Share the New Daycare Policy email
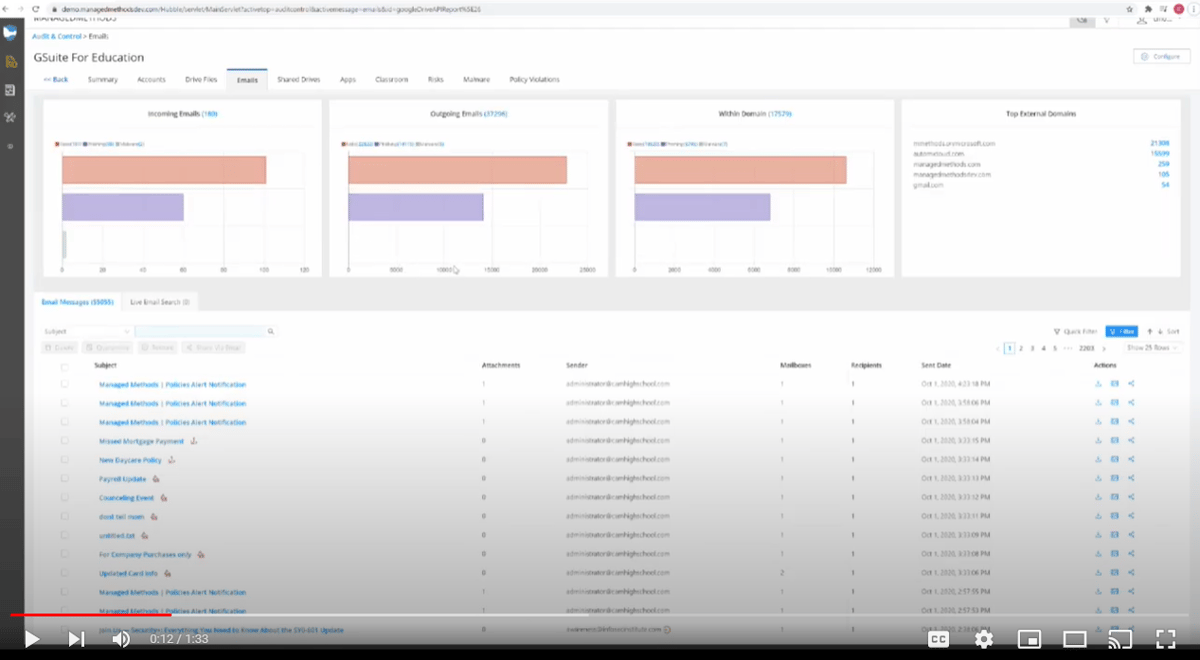Image resolution: width=1200 pixels, height=660 pixels. click(1131, 460)
